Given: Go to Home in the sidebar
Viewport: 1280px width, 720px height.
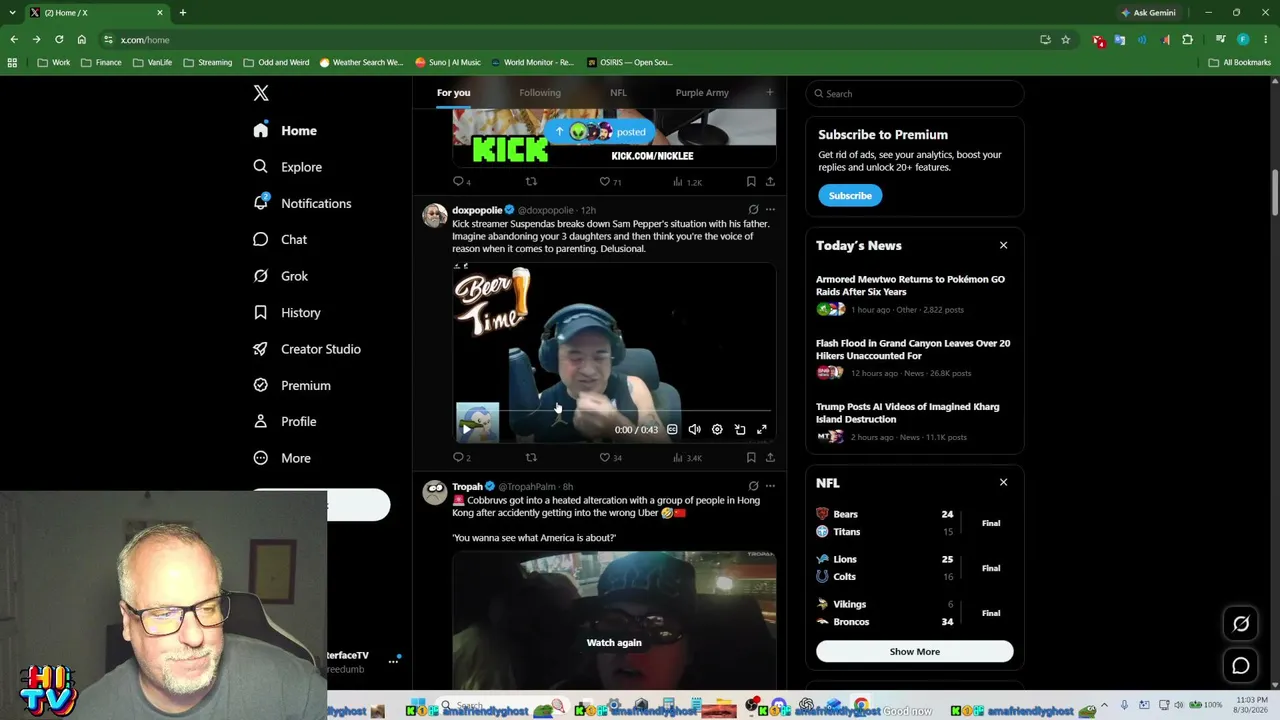Looking at the screenshot, I should pyautogui.click(x=286, y=131).
